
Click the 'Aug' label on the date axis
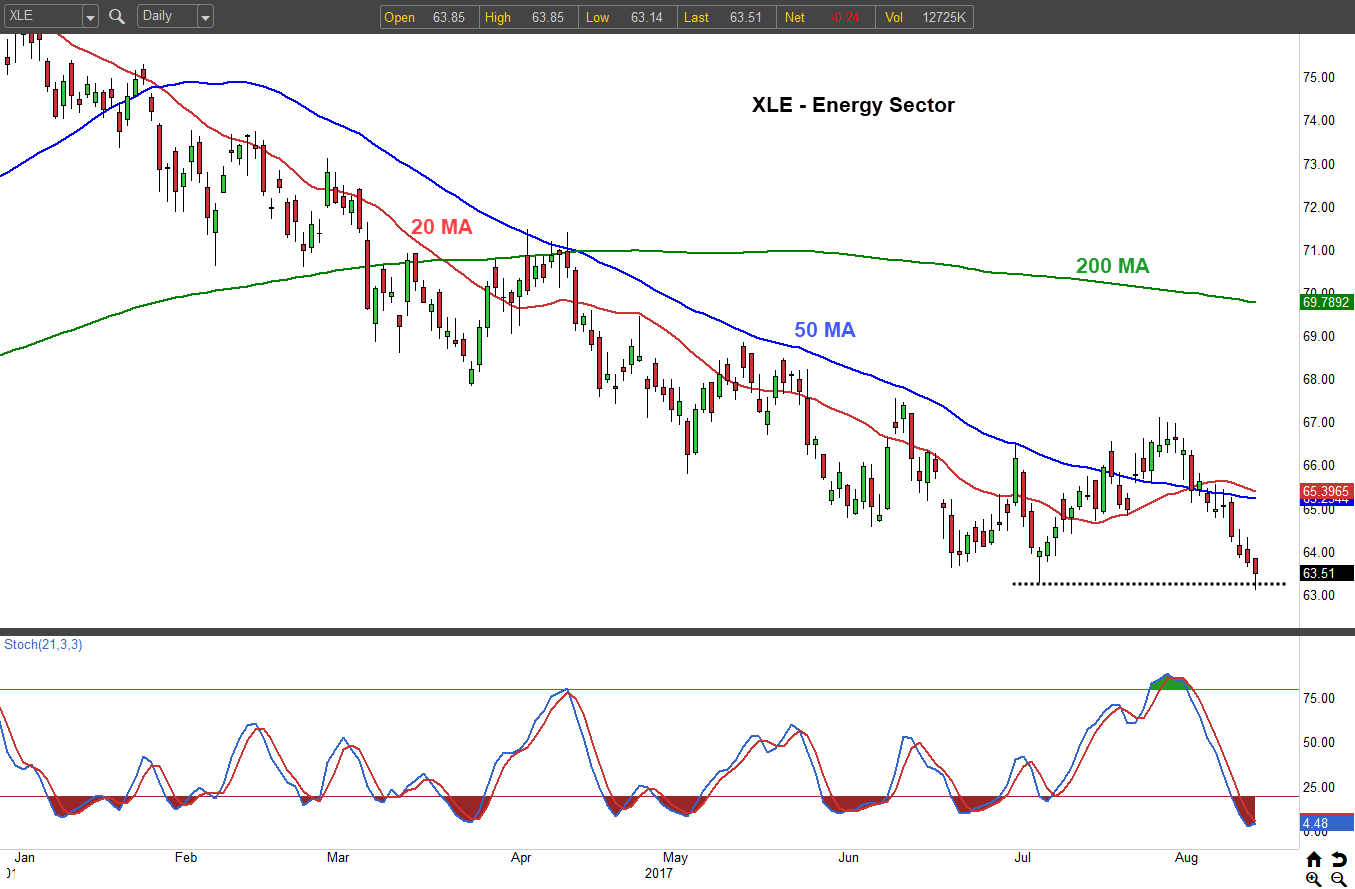point(1186,858)
